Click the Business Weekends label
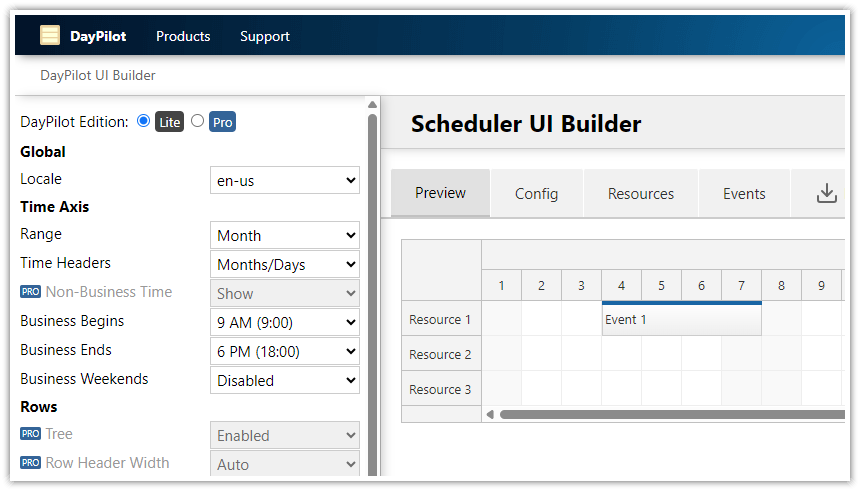860x491 pixels. point(84,379)
